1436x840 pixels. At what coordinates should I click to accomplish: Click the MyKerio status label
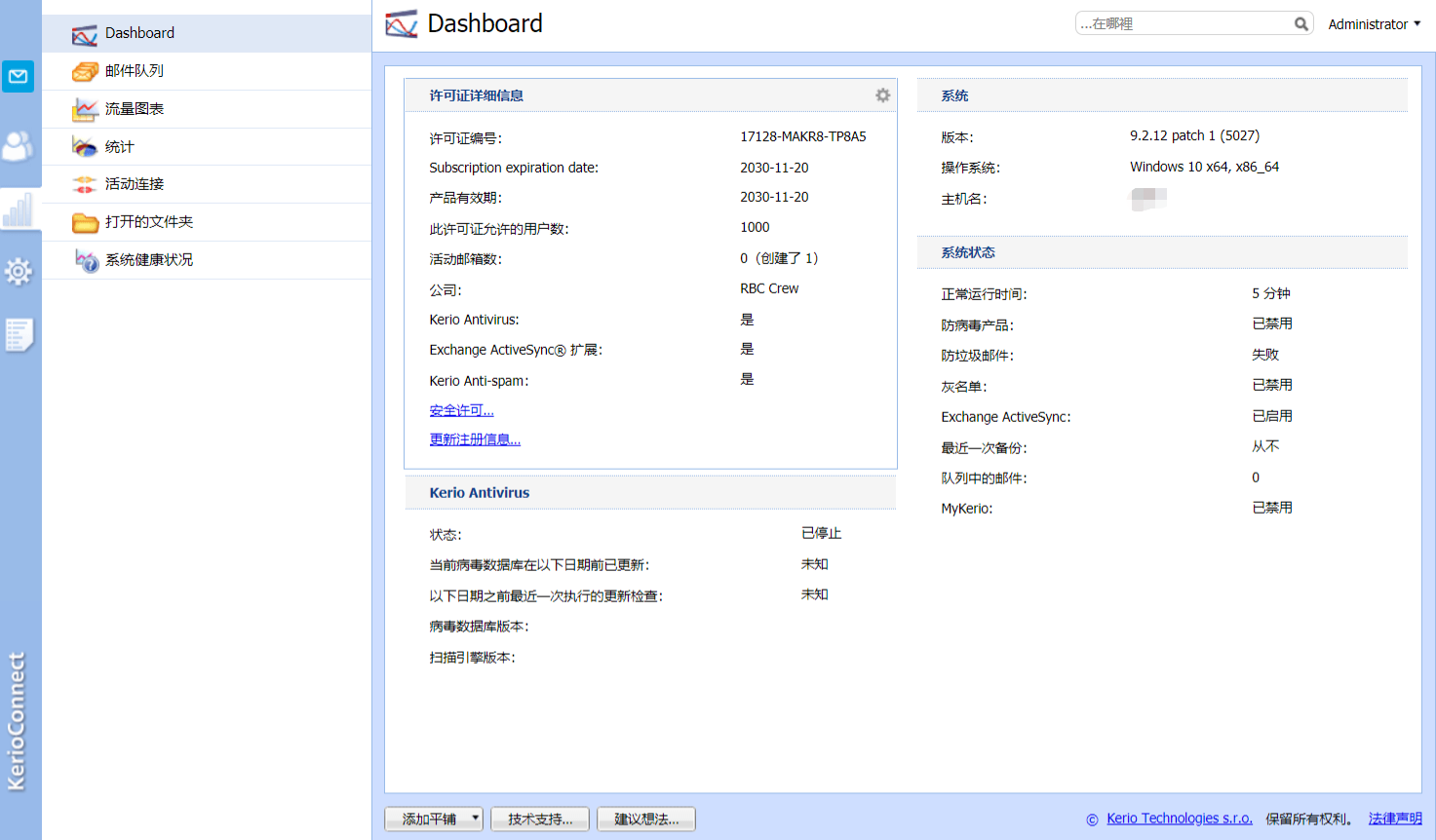tap(966, 509)
